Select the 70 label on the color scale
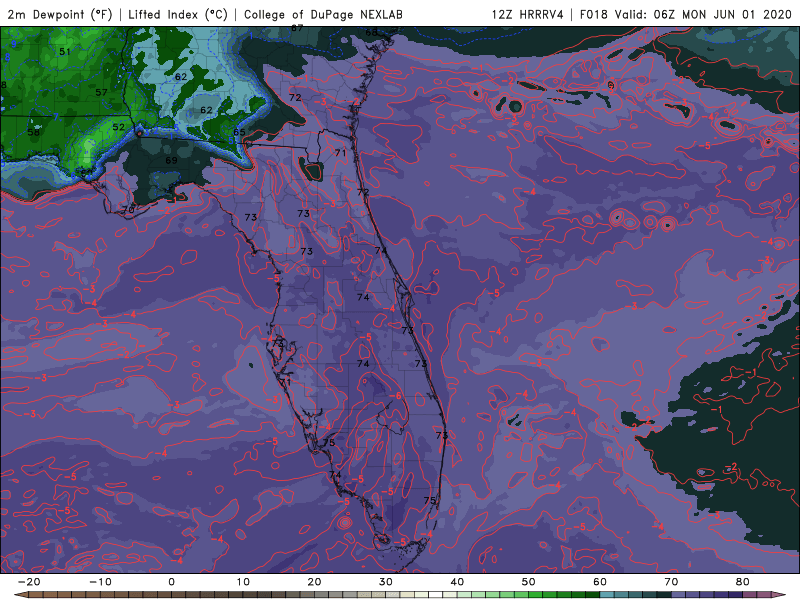The height and width of the screenshot is (600, 800). pos(671,582)
